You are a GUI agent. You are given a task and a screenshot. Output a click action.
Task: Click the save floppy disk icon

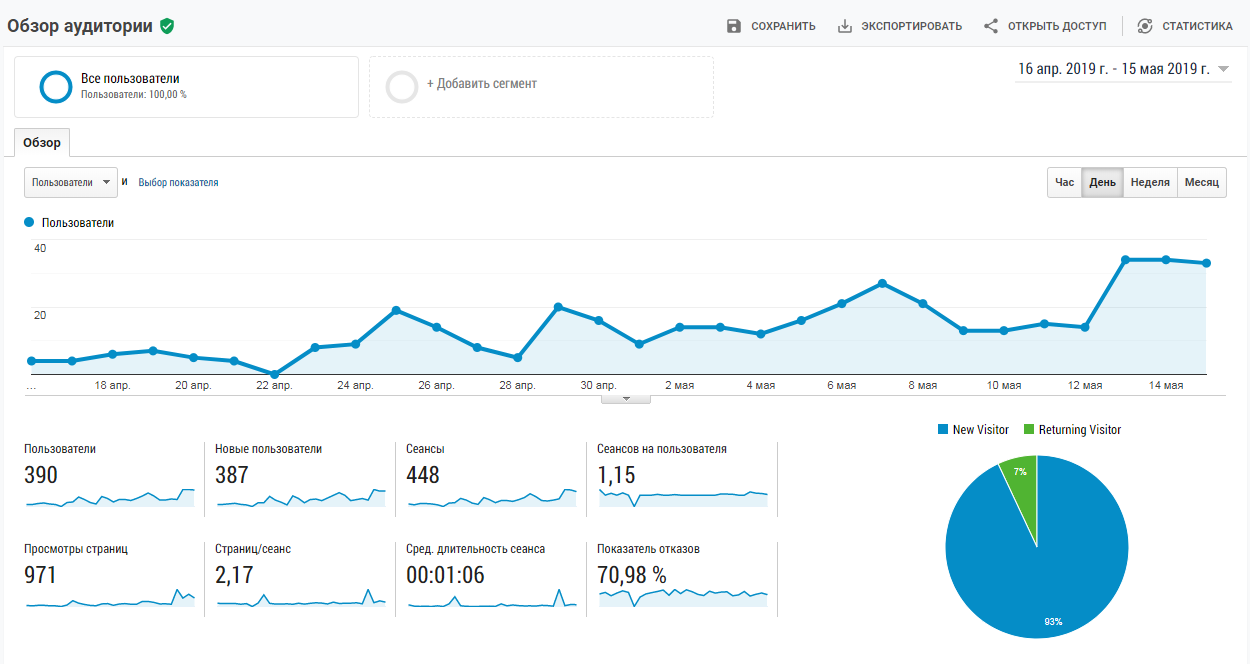coord(734,26)
